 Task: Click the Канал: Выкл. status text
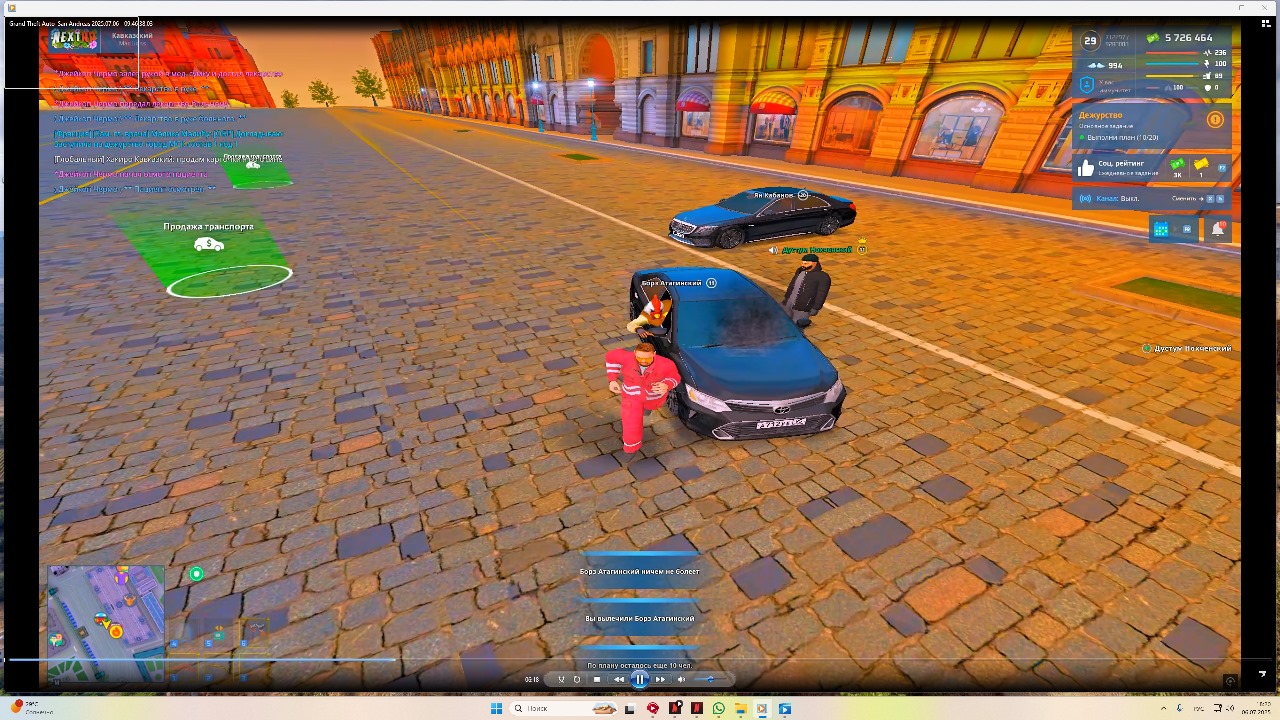(1117, 198)
